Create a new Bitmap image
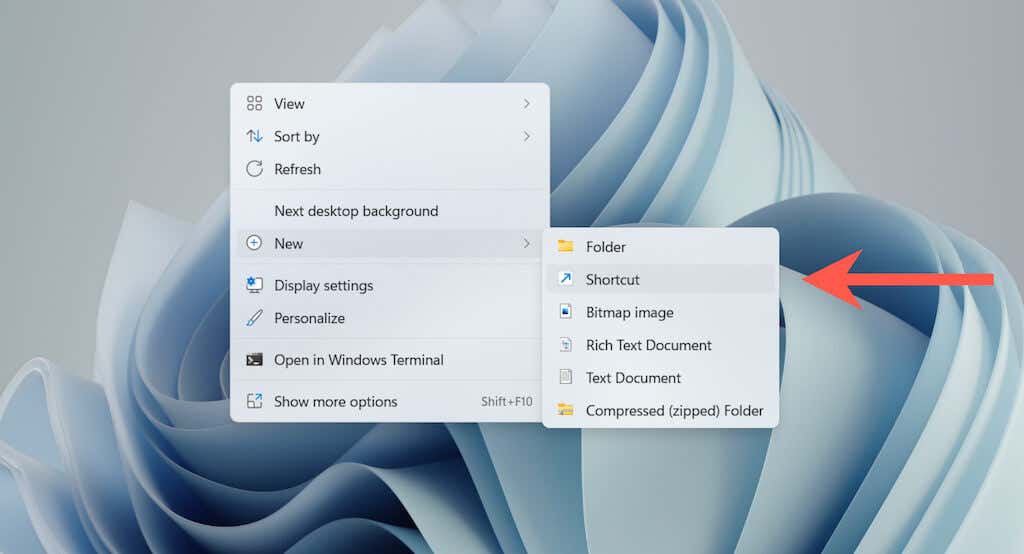Viewport: 1024px width, 554px height. point(660,312)
